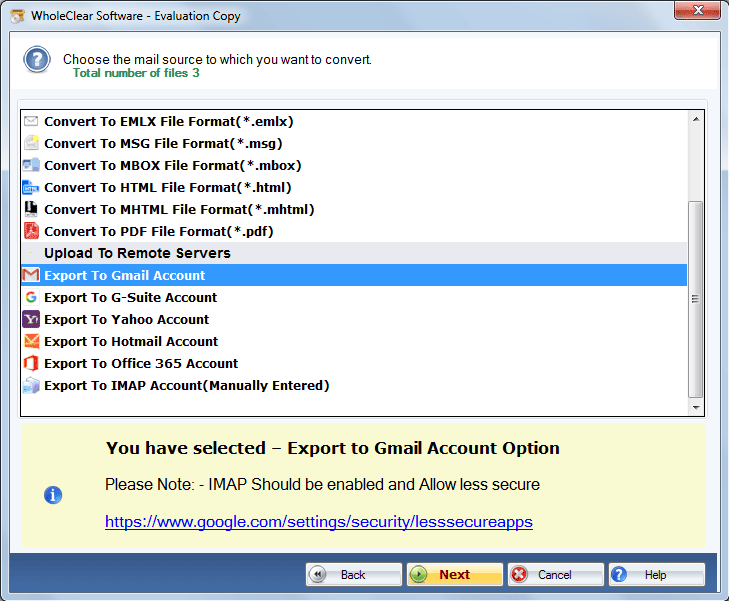Image resolution: width=729 pixels, height=601 pixels.
Task: Click the HTML file format icon
Action: point(31,187)
